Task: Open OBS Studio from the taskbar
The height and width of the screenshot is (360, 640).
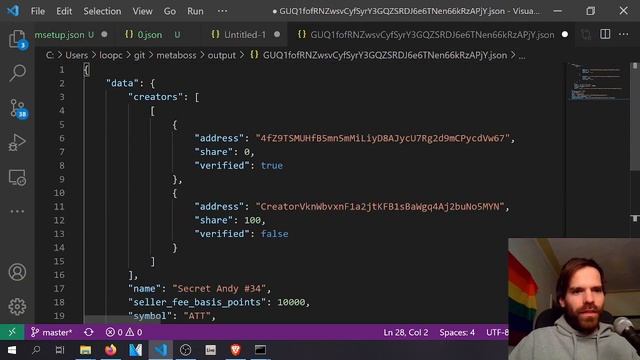Action: (185, 350)
